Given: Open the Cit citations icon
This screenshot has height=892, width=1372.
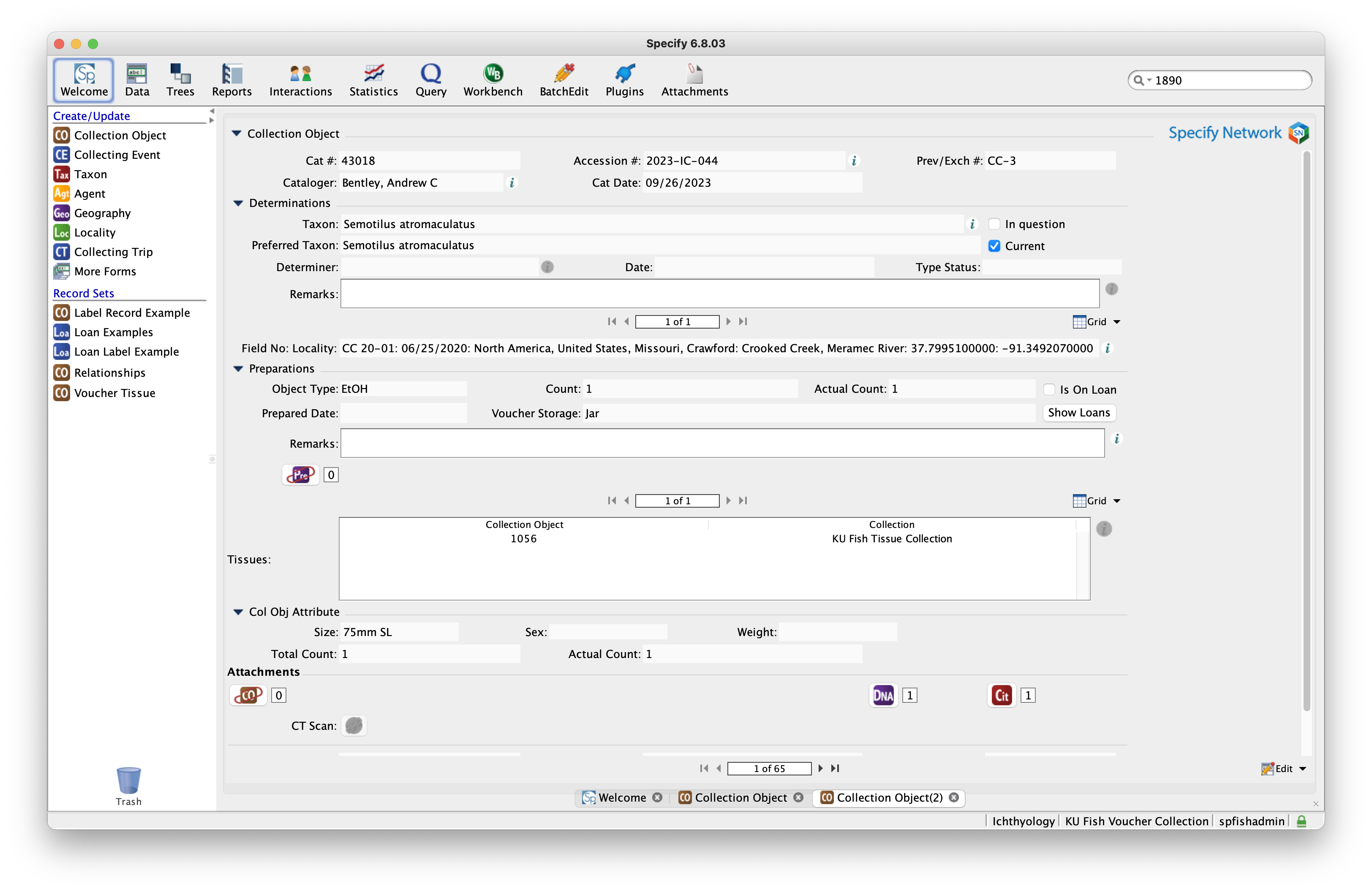Looking at the screenshot, I should click(1002, 696).
